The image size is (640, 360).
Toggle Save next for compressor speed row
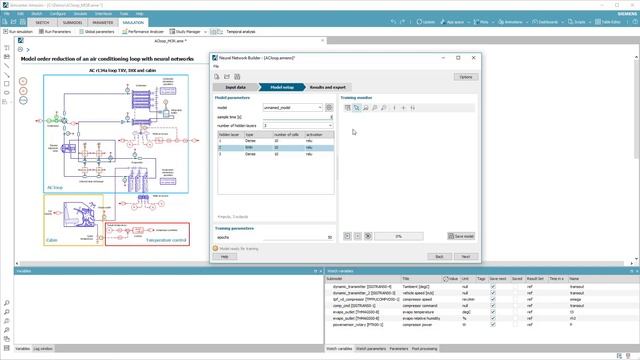[493, 299]
